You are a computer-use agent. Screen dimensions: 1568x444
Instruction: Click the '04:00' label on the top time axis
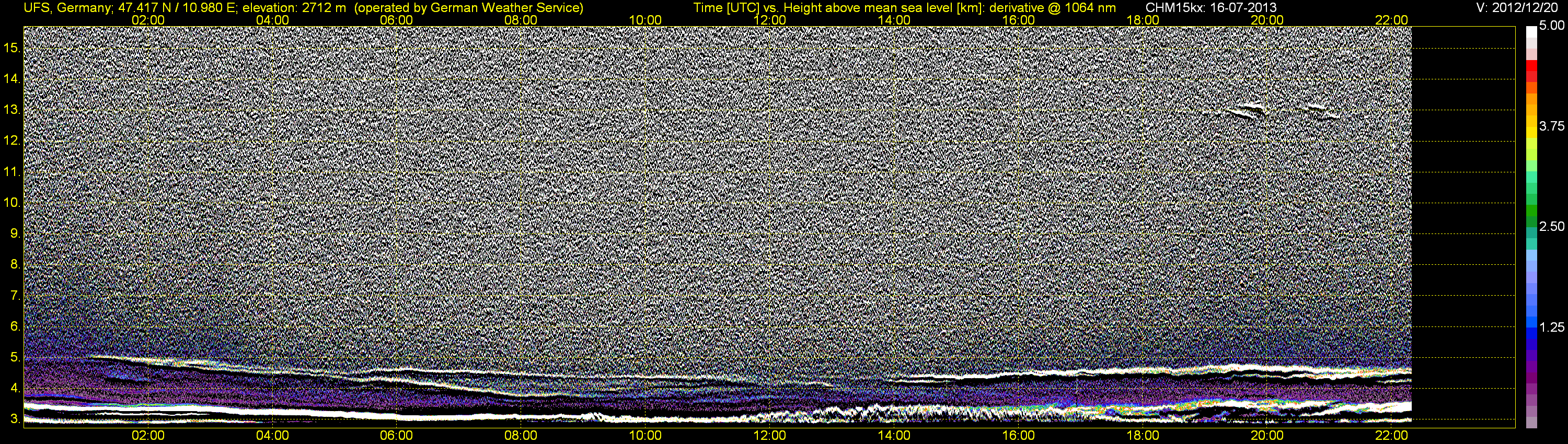(x=272, y=20)
